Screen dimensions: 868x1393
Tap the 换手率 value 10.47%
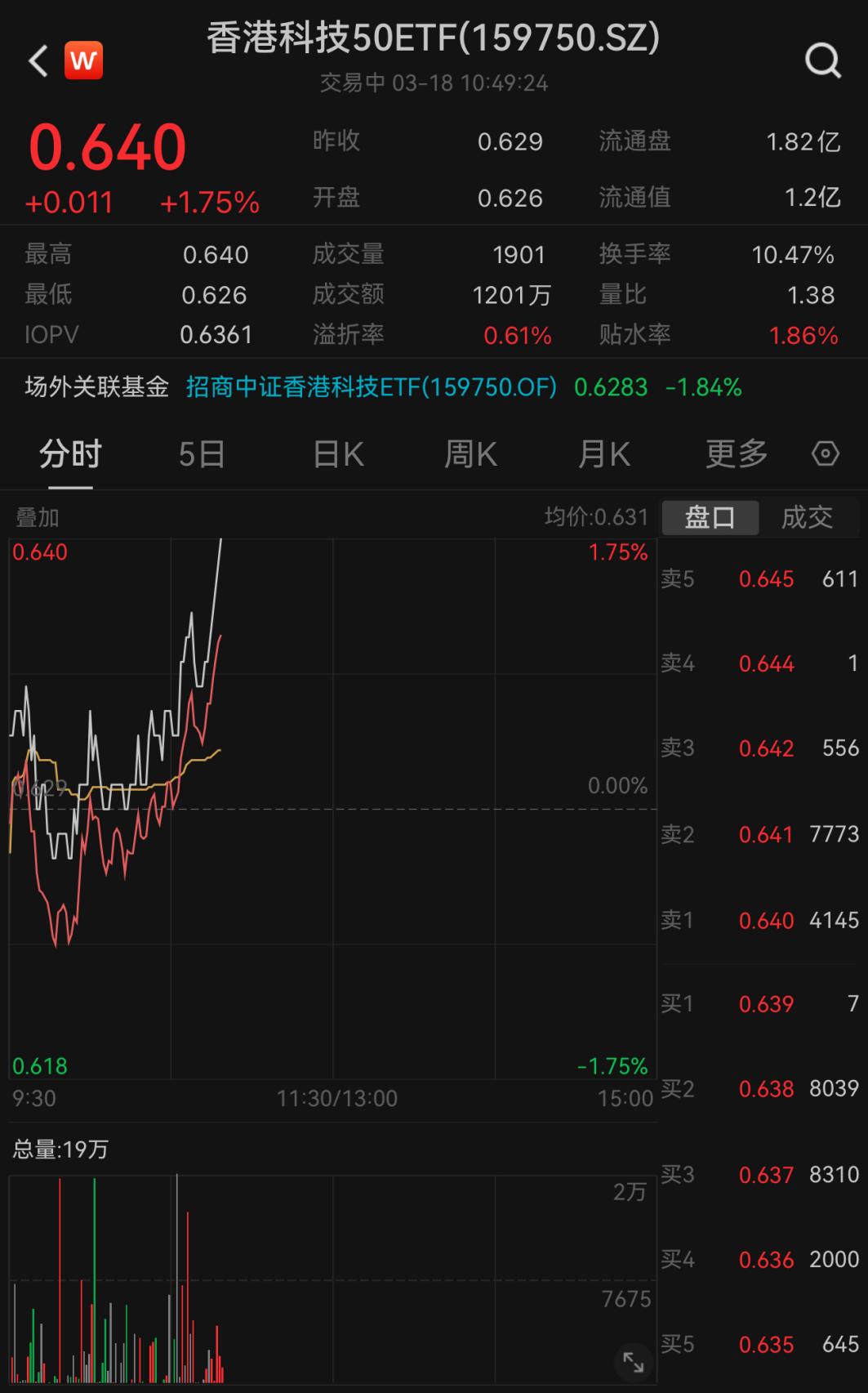pos(793,255)
